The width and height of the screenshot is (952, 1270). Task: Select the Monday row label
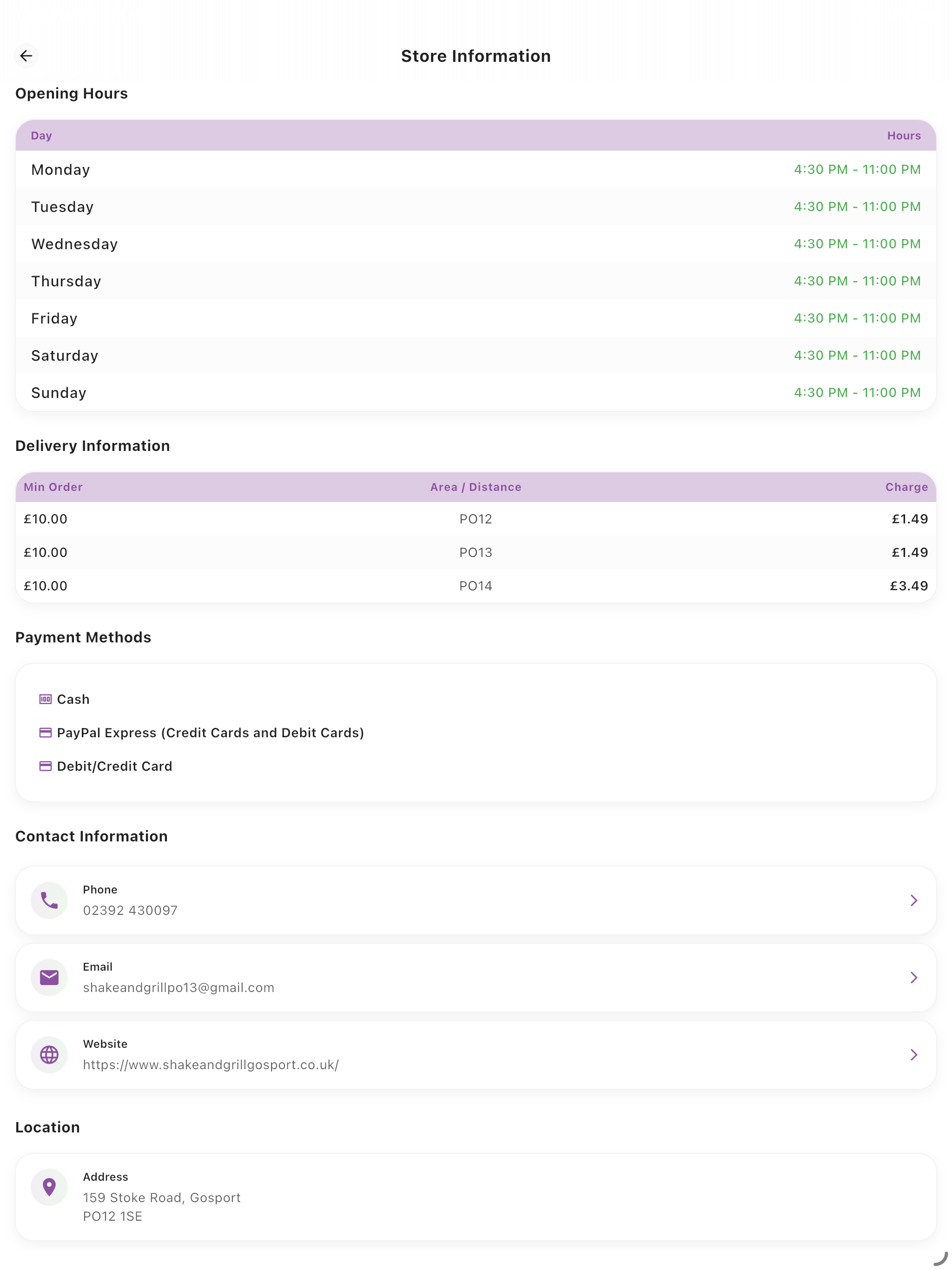click(x=61, y=170)
